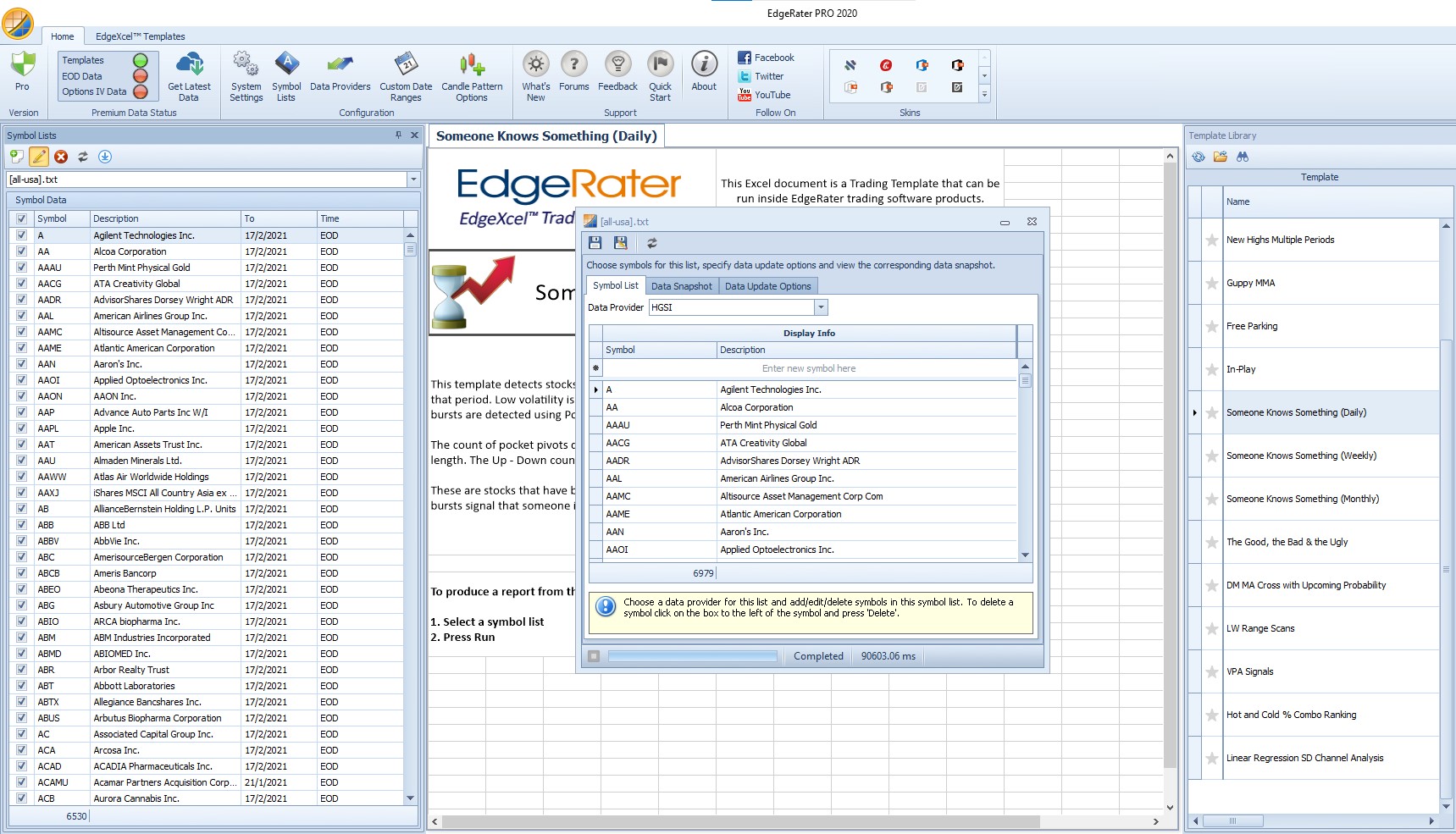
Task: Expand the [all-usa].txt symbol list dropdown
Action: click(413, 180)
